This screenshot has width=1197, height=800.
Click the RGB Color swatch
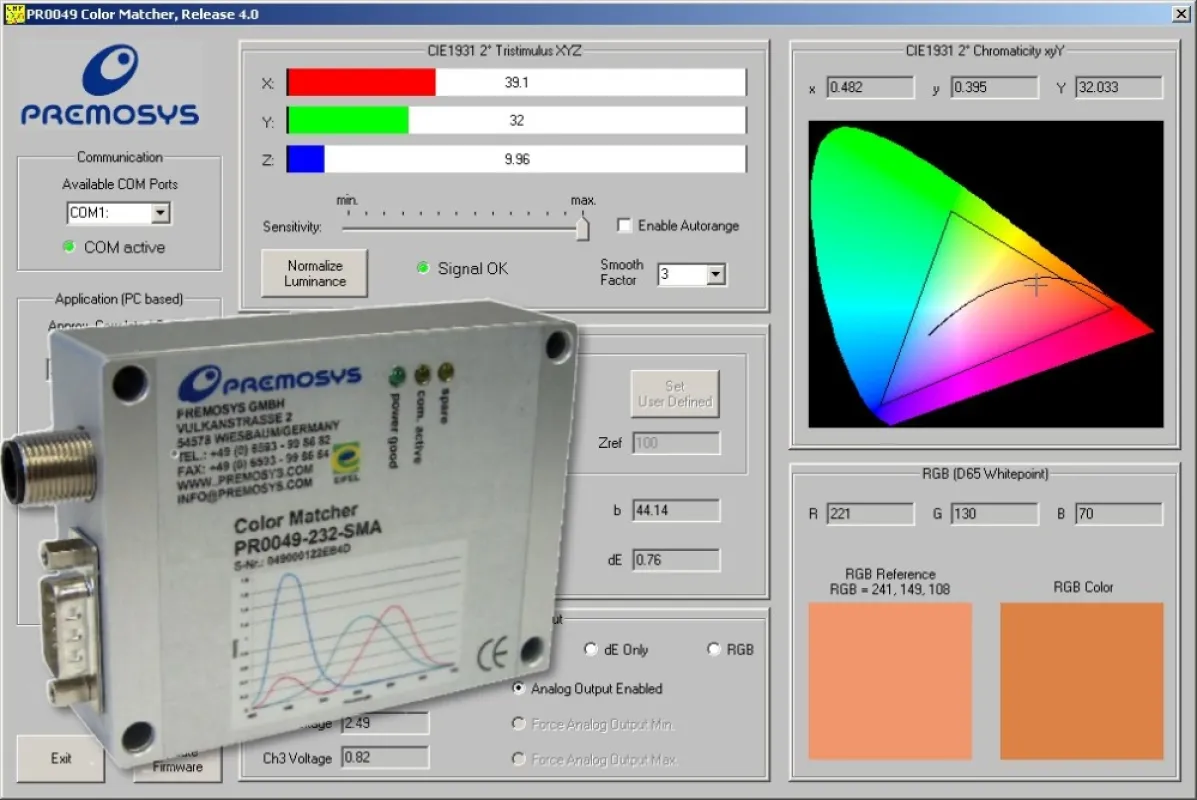click(x=1082, y=681)
